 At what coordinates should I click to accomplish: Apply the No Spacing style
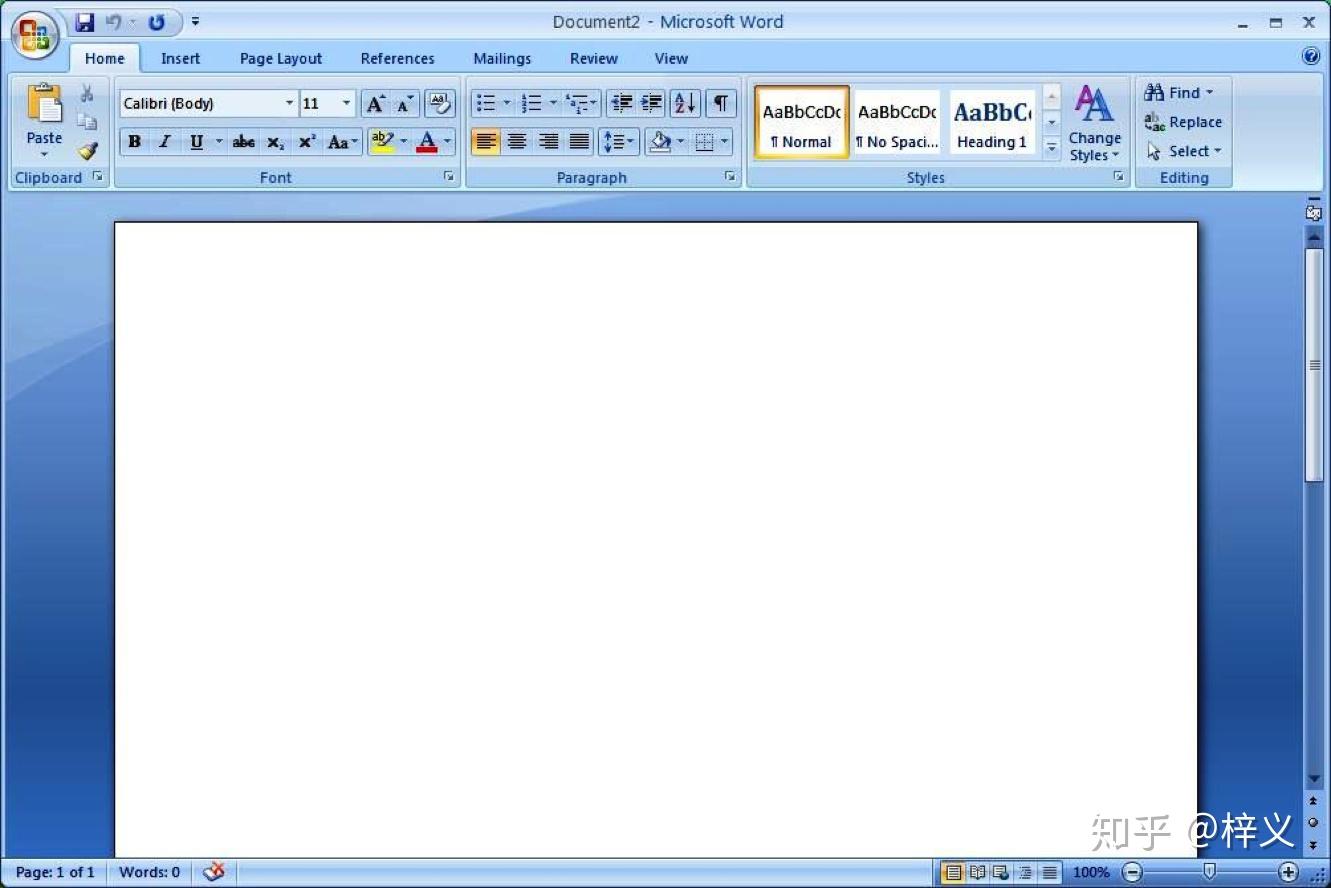(x=897, y=123)
